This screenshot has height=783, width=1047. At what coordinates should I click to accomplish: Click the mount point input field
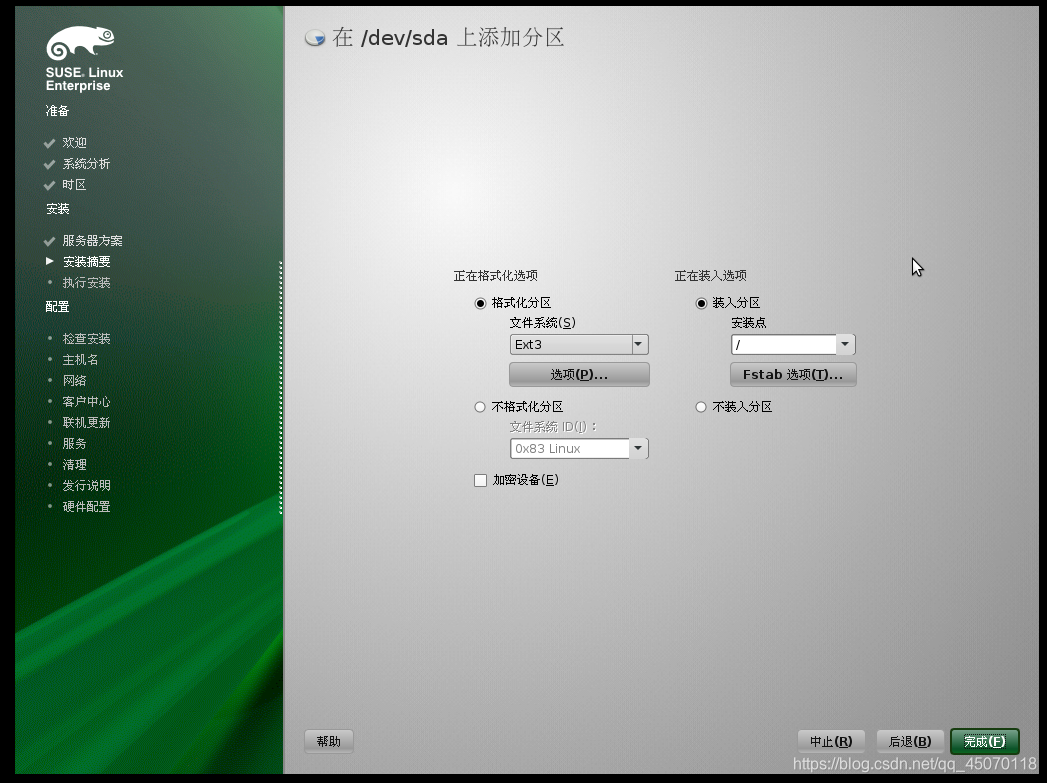[783, 344]
